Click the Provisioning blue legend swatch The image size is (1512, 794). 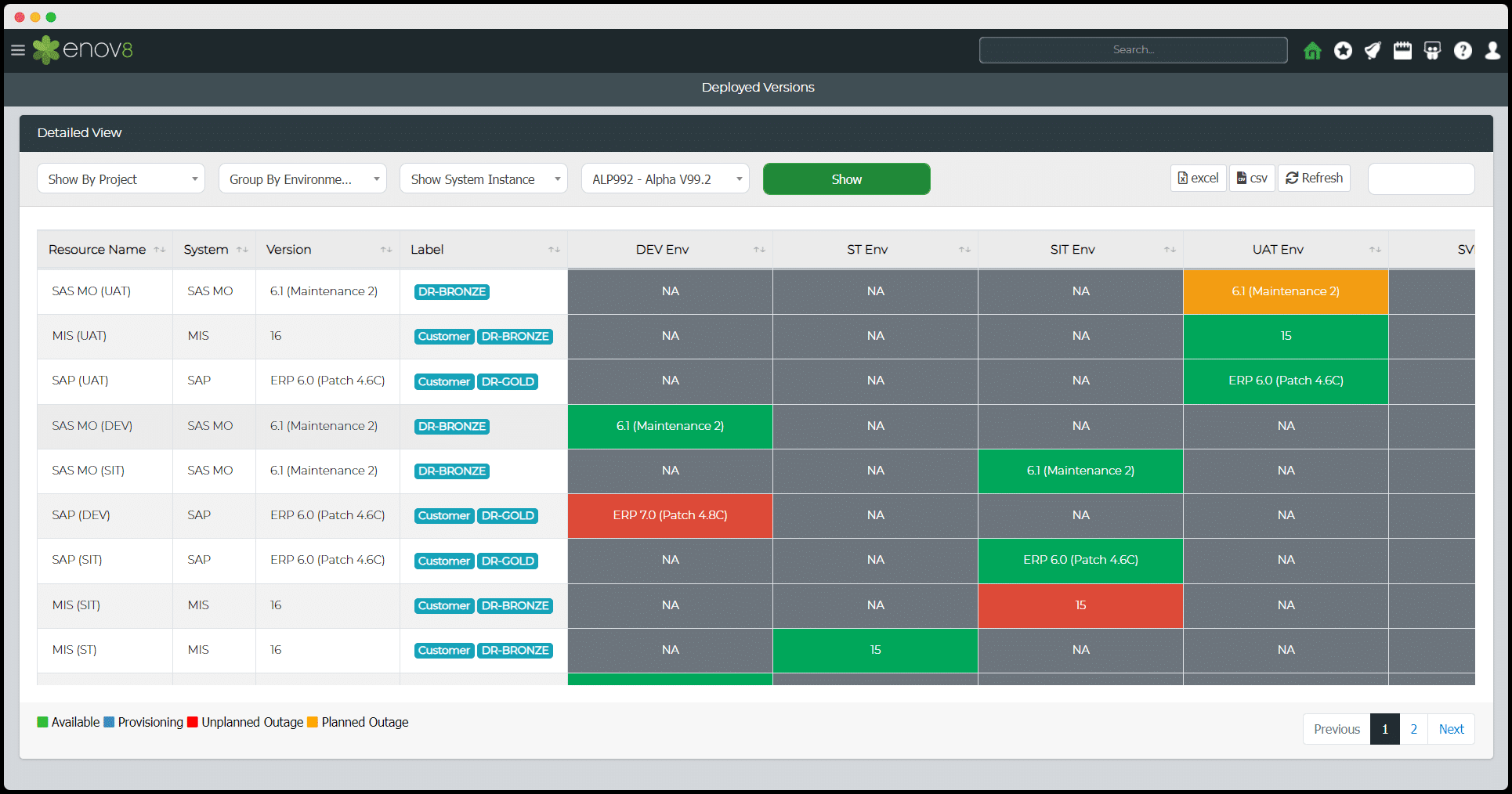(x=109, y=722)
